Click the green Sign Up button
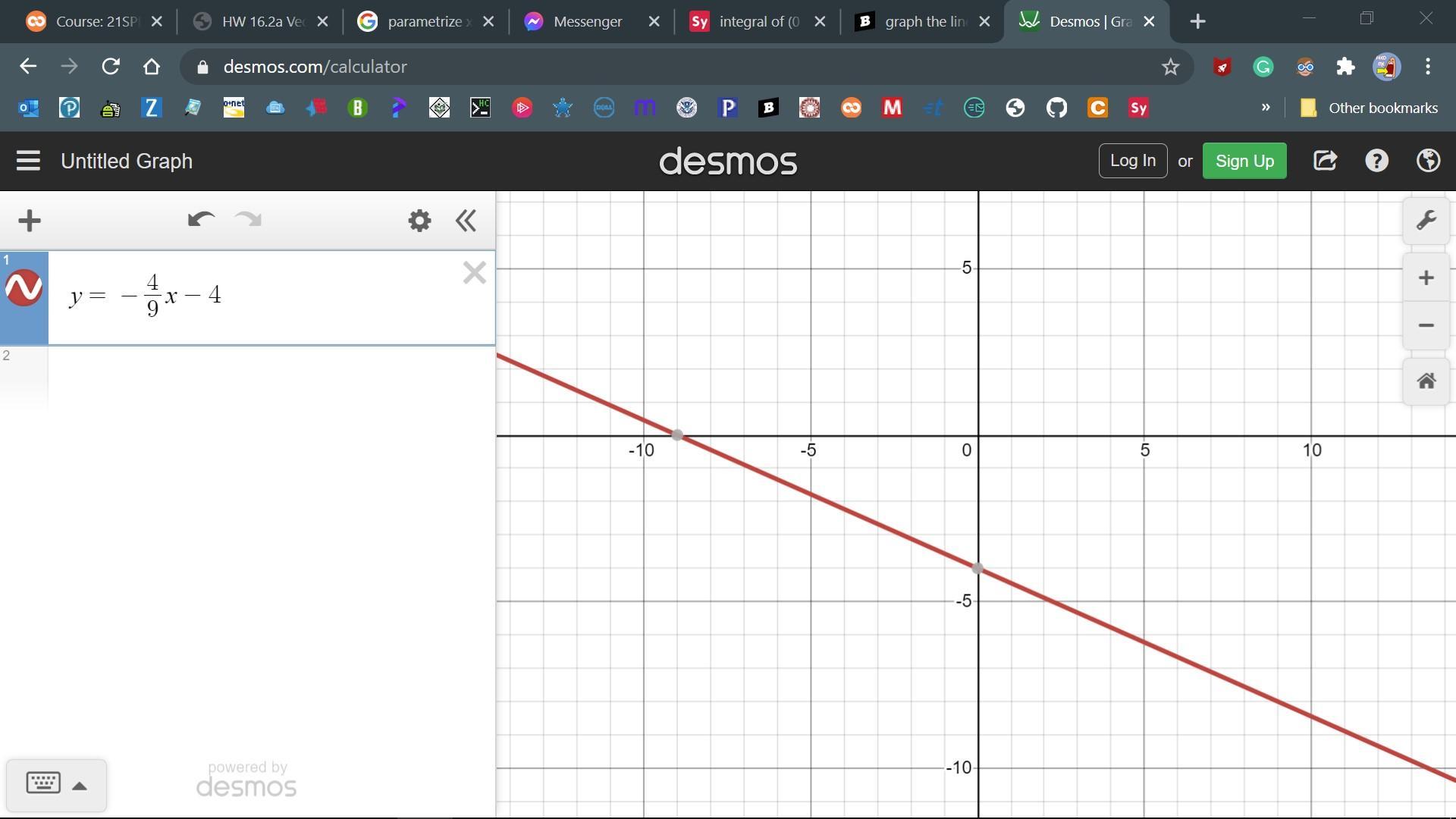The width and height of the screenshot is (1456, 819). [x=1244, y=161]
